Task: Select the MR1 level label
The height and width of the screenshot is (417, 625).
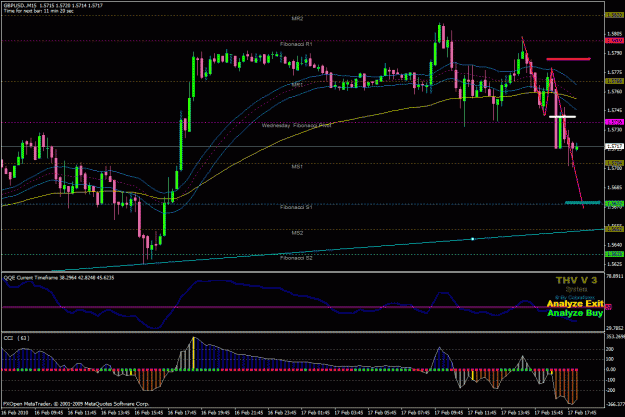Action: pyautogui.click(x=297, y=85)
